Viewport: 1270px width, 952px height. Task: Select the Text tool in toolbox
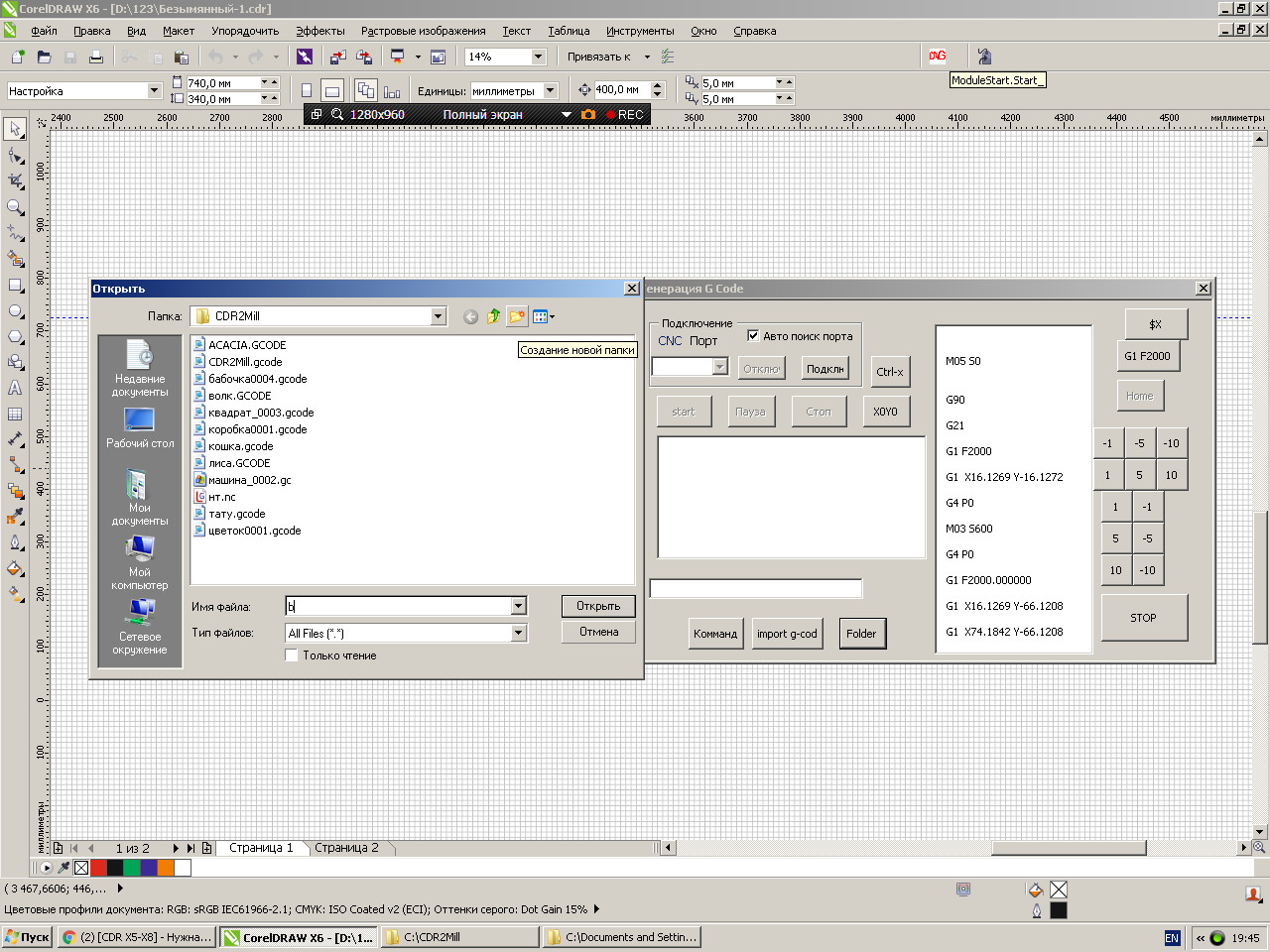[15, 388]
